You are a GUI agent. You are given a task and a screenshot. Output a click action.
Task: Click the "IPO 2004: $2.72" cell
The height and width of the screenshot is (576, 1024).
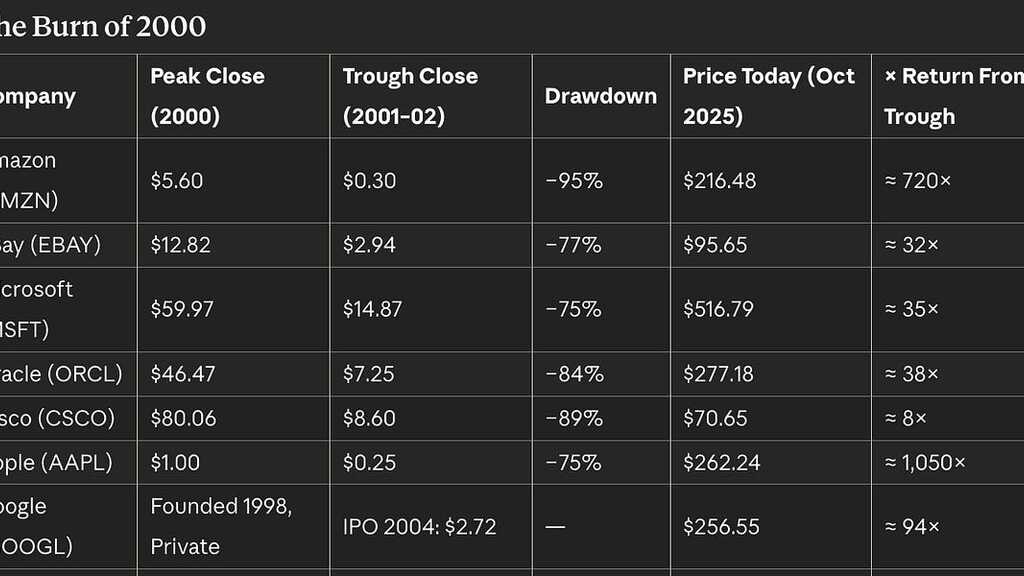coord(419,526)
